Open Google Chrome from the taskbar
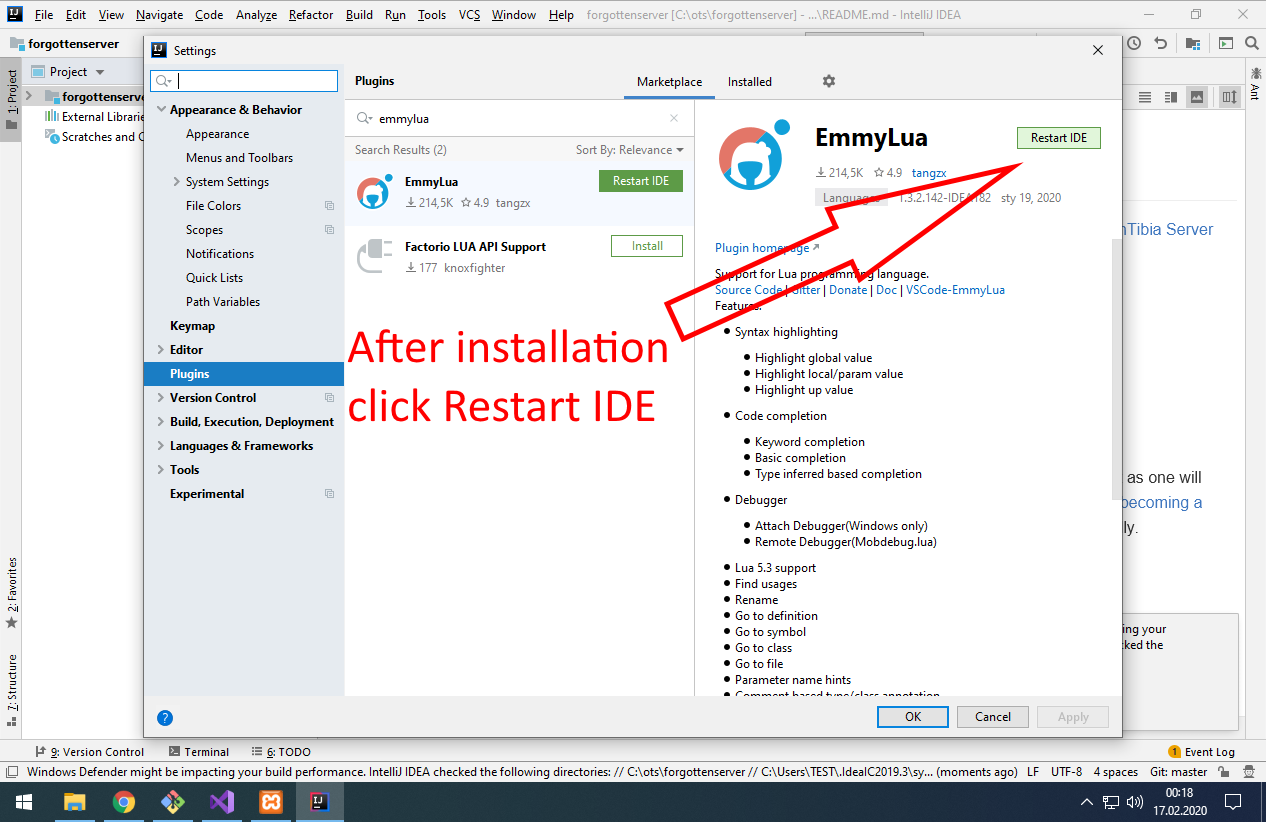 point(124,802)
